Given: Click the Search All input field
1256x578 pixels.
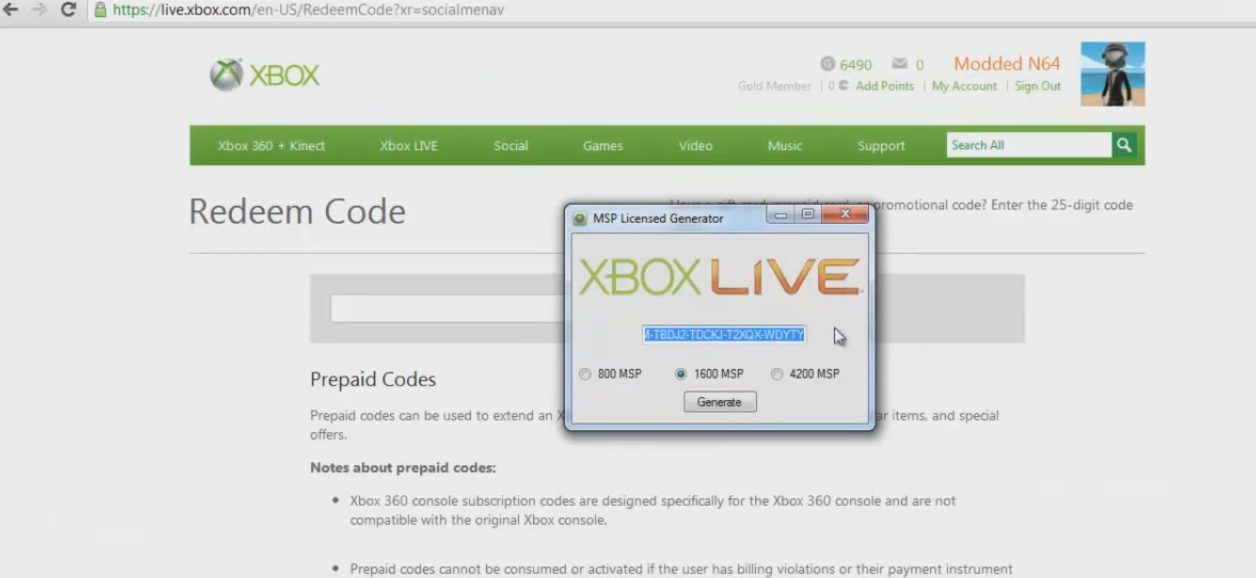Looking at the screenshot, I should pyautogui.click(x=1029, y=145).
